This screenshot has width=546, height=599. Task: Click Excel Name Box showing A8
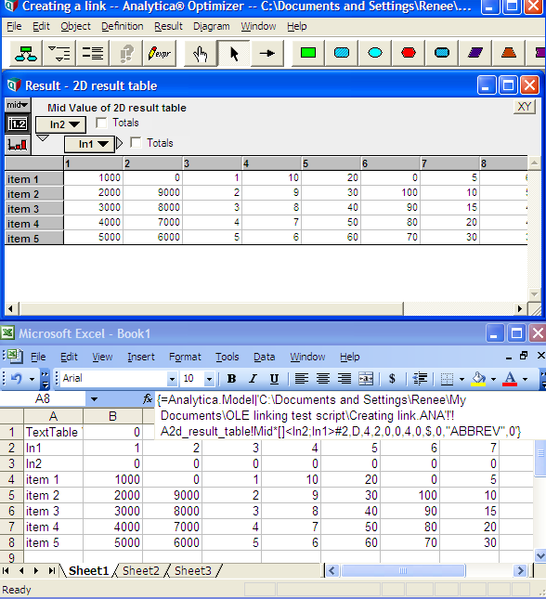tap(42, 399)
